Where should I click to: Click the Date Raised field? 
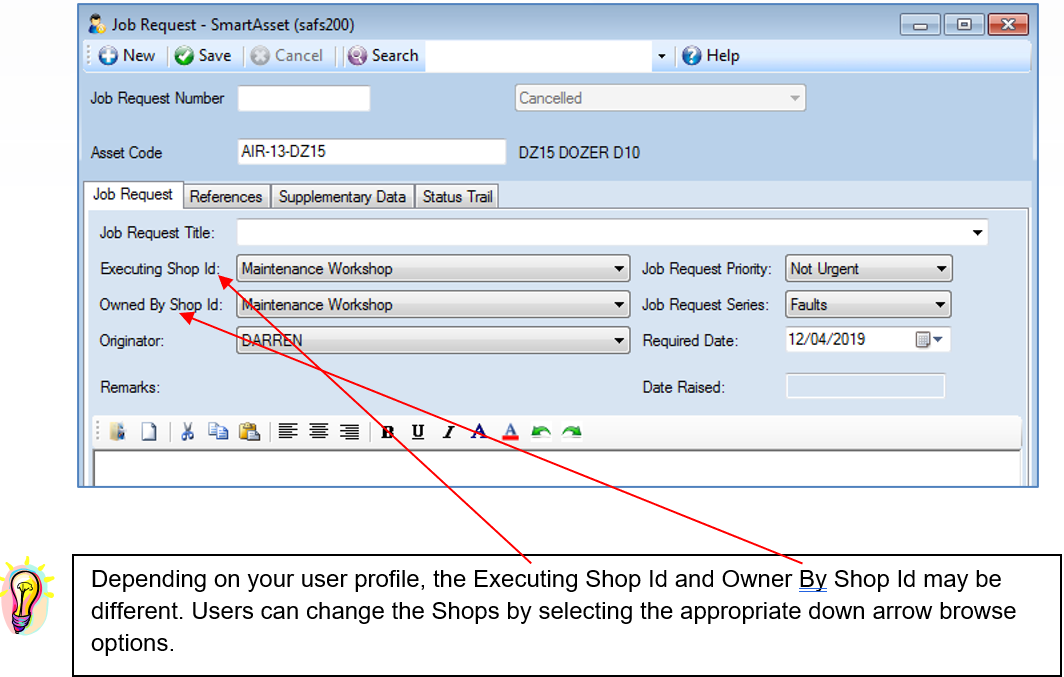pyautogui.click(x=865, y=387)
